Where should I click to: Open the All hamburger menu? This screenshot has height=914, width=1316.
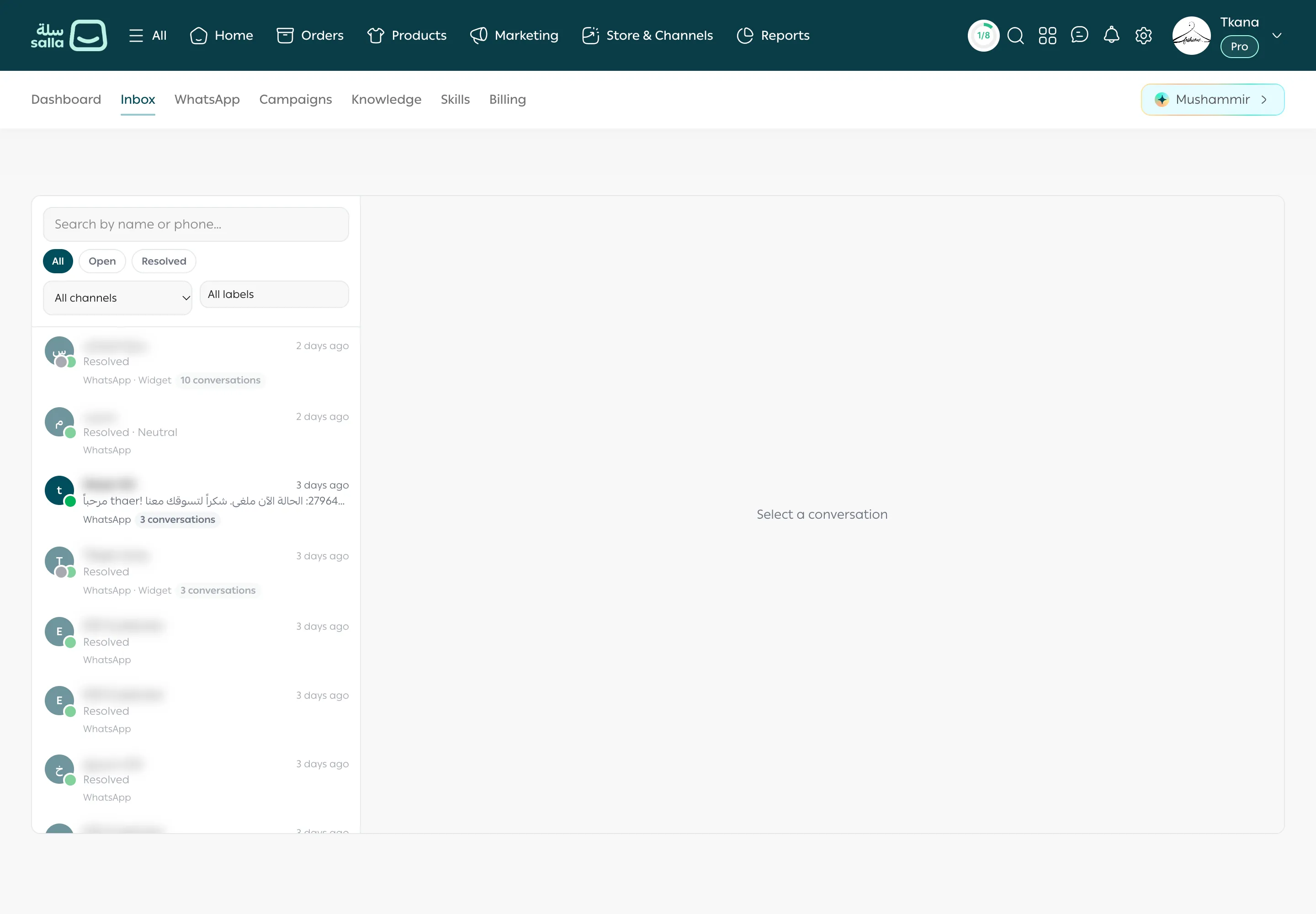(148, 36)
